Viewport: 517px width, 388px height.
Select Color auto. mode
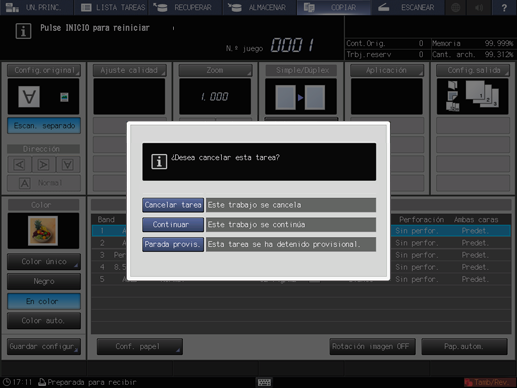(44, 321)
